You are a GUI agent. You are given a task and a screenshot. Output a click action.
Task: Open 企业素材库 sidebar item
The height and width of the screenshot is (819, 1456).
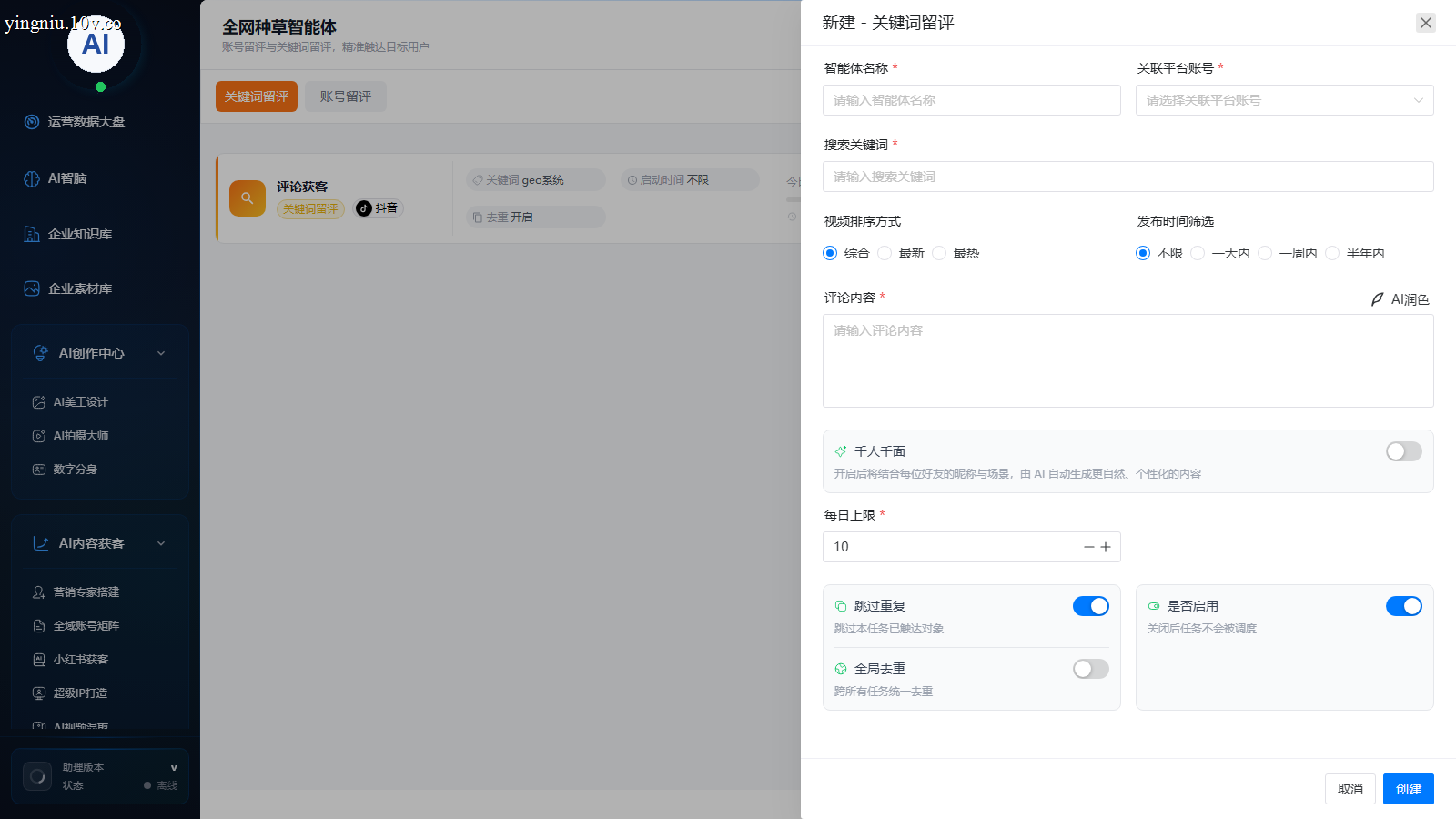click(x=80, y=288)
